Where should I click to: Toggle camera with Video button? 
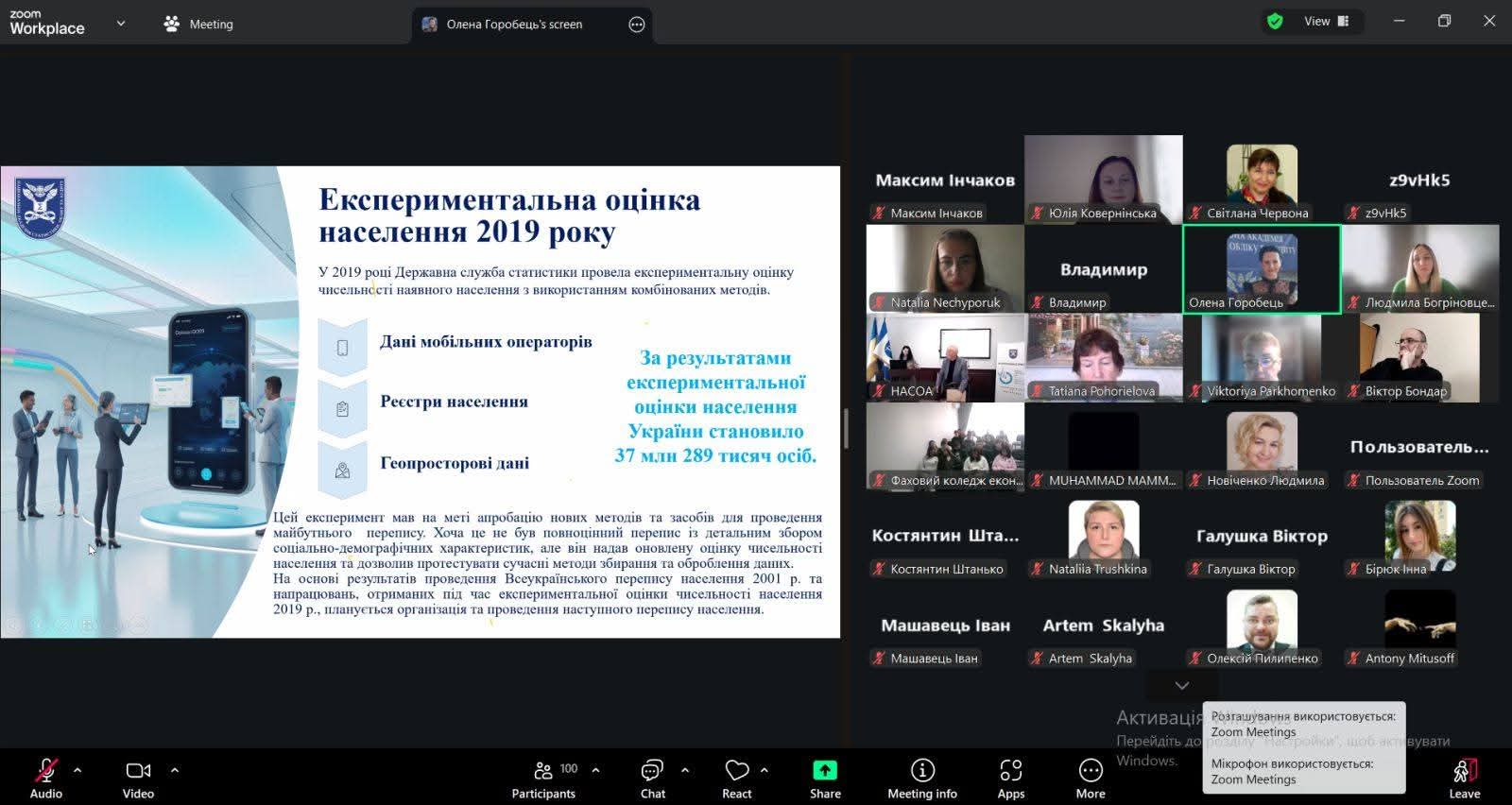[138, 779]
